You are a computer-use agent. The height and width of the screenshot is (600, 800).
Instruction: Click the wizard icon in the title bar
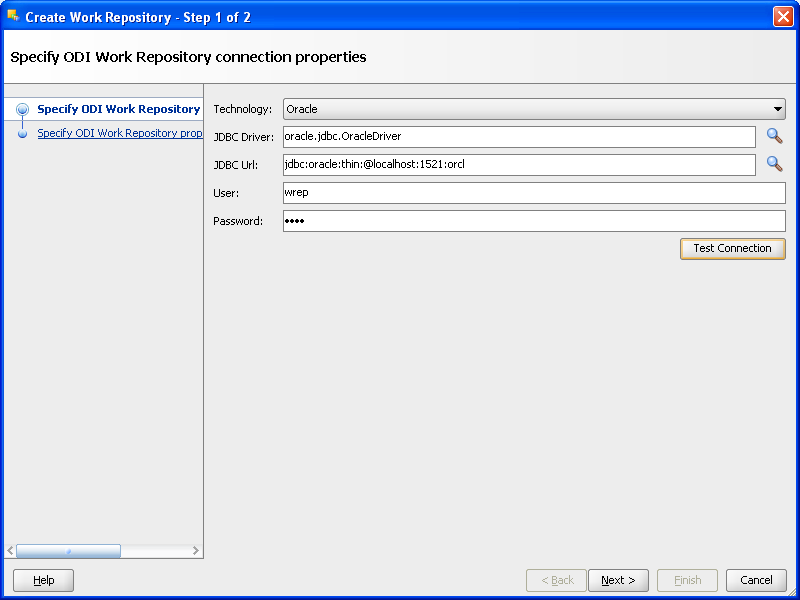coord(13,17)
